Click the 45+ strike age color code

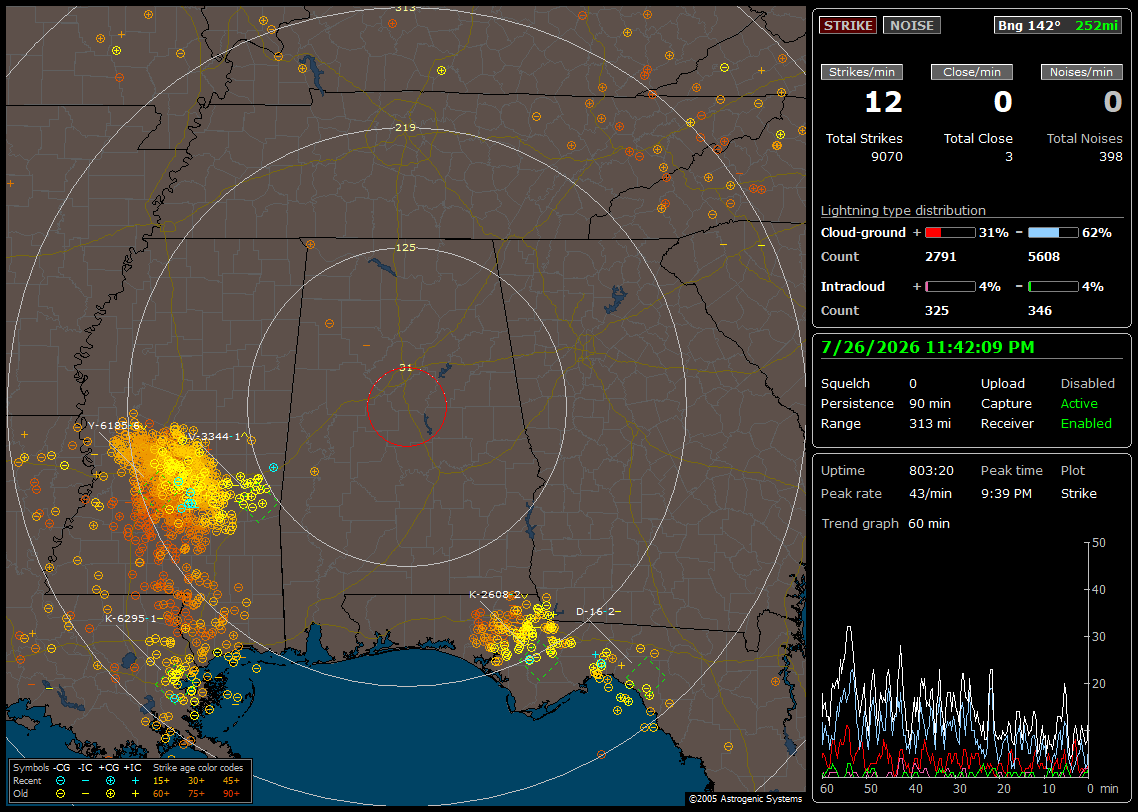coord(231,781)
